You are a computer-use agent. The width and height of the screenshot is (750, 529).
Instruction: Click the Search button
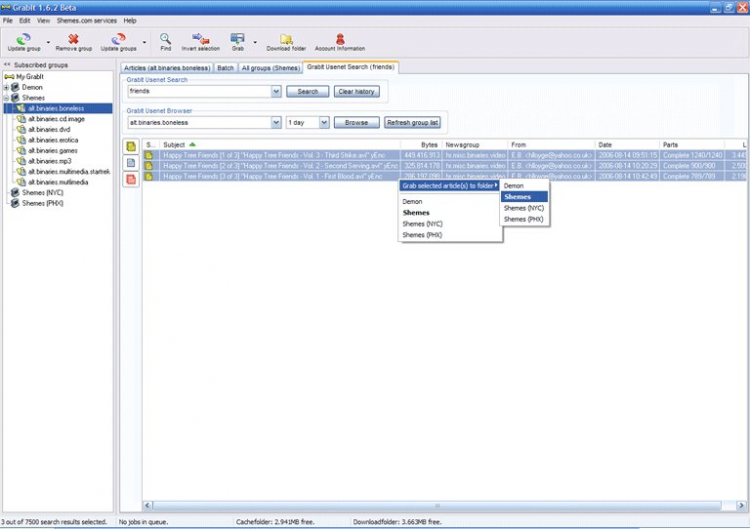(308, 91)
